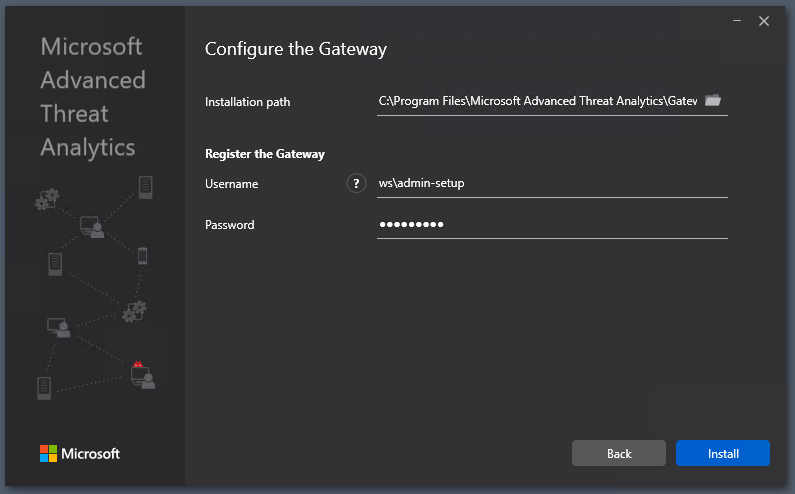Select the Password input field
Viewport: 795px width, 494px height.
point(552,224)
